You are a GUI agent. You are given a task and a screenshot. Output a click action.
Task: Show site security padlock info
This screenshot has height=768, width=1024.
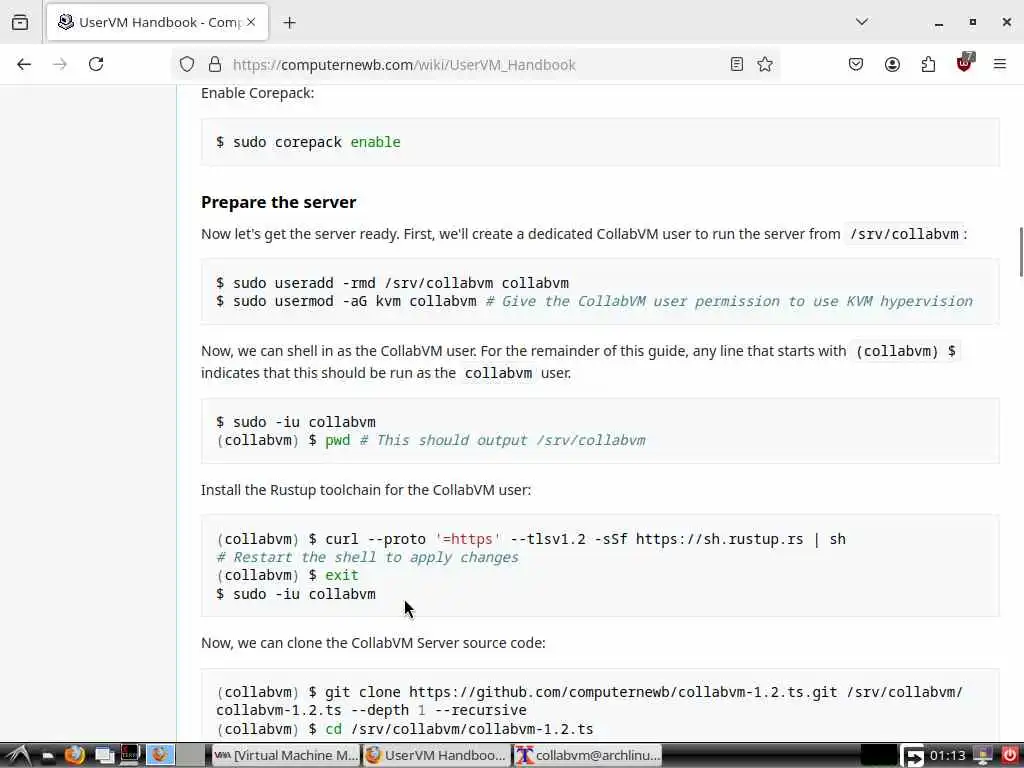[x=215, y=64]
